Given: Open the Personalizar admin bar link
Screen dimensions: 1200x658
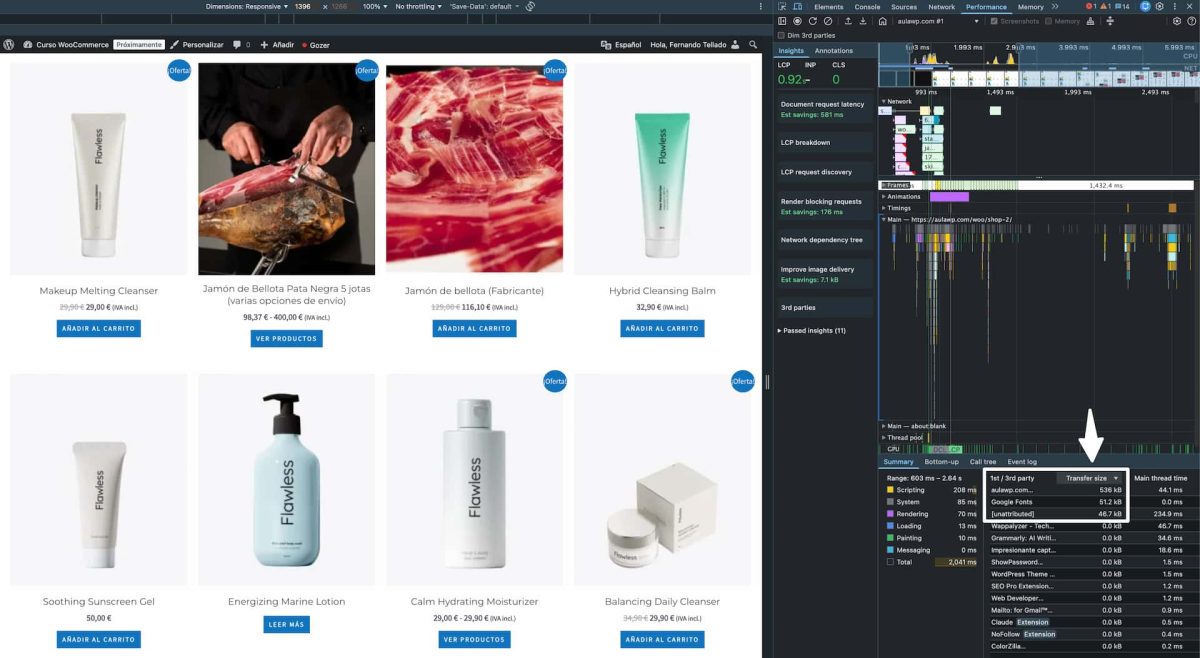Looking at the screenshot, I should click(197, 45).
